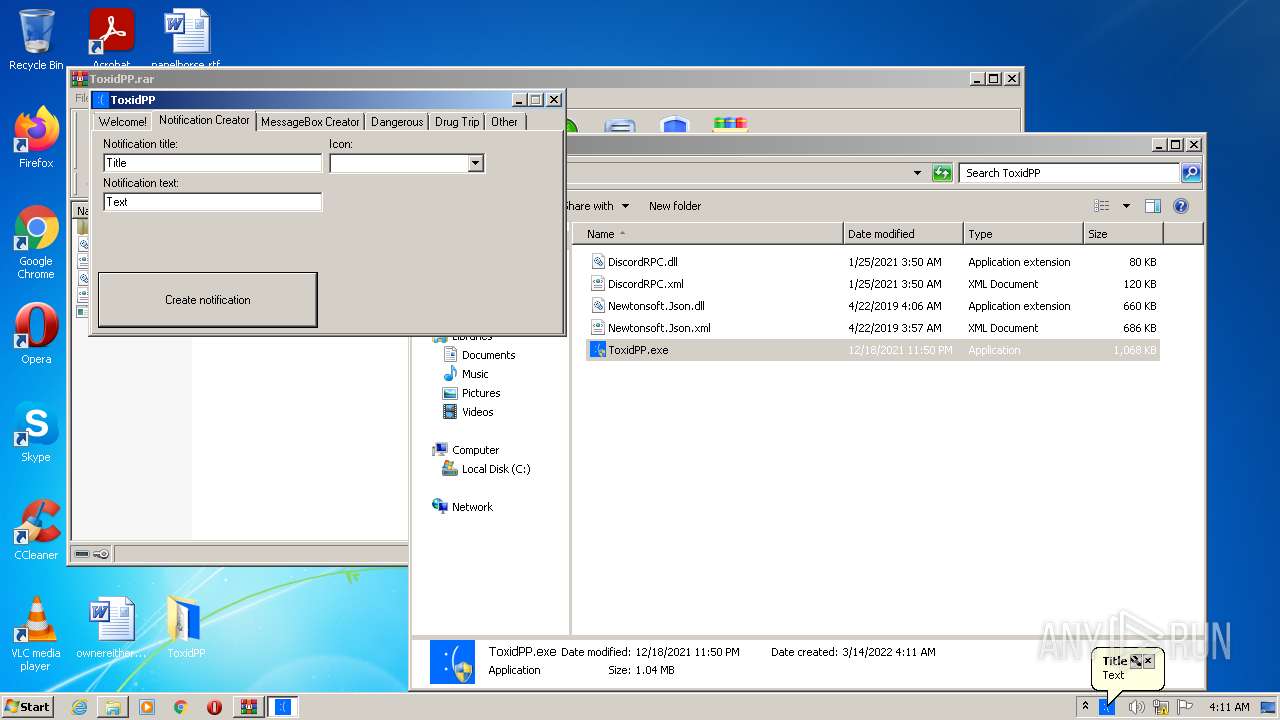Image resolution: width=1280 pixels, height=720 pixels.
Task: Select Computer in the navigation pane
Action: 475,450
